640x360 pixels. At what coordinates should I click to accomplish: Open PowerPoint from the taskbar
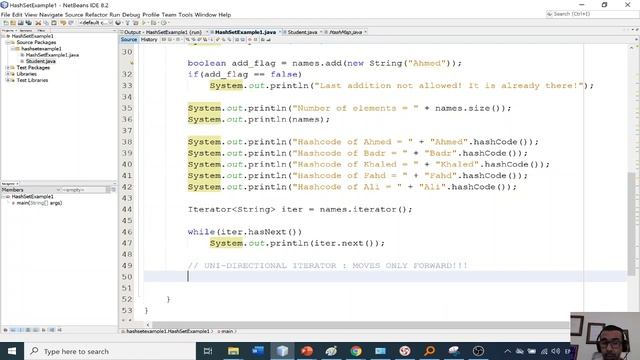[307, 351]
